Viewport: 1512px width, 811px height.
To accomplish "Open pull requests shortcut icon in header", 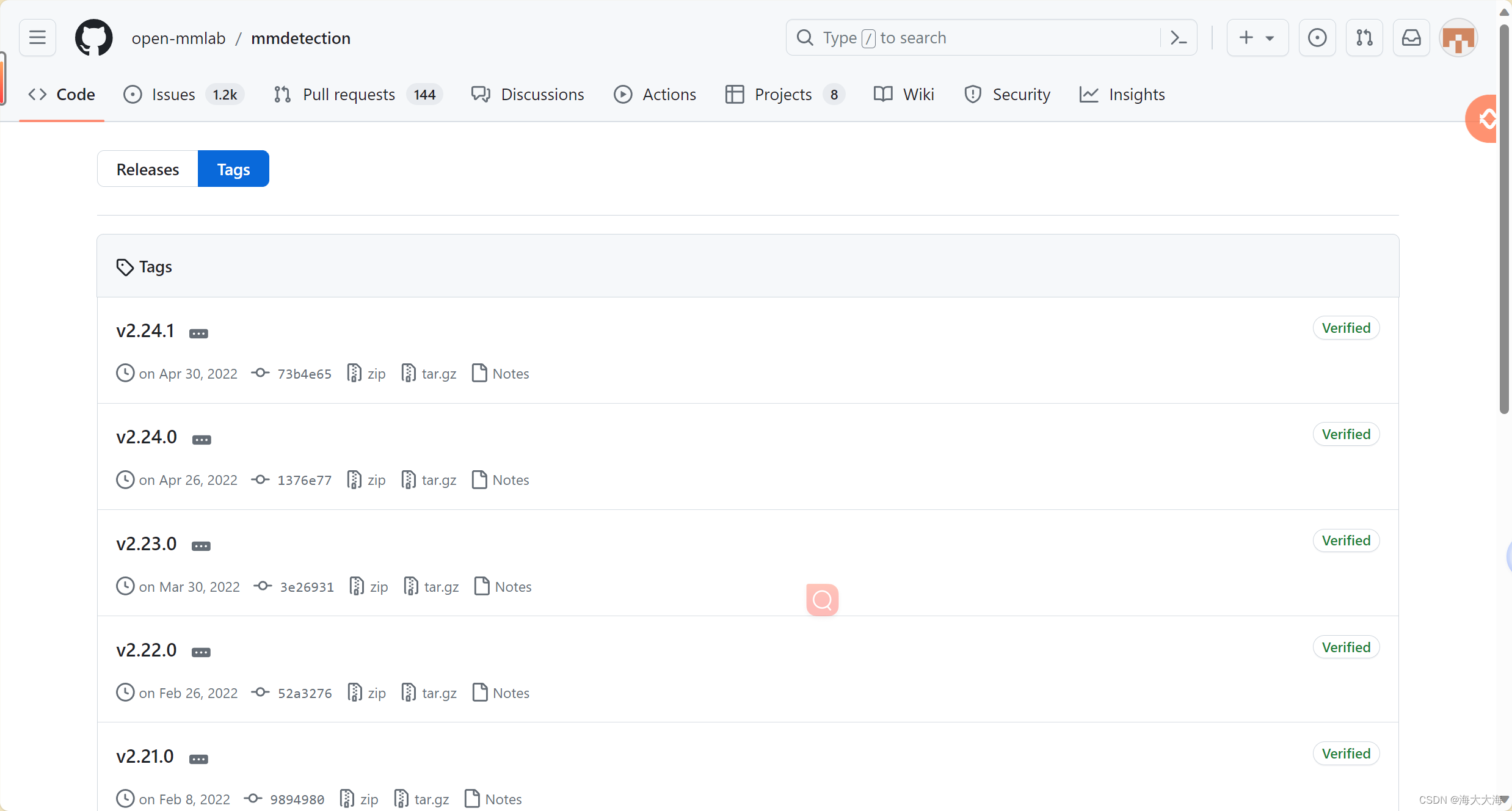I will 1364,38.
